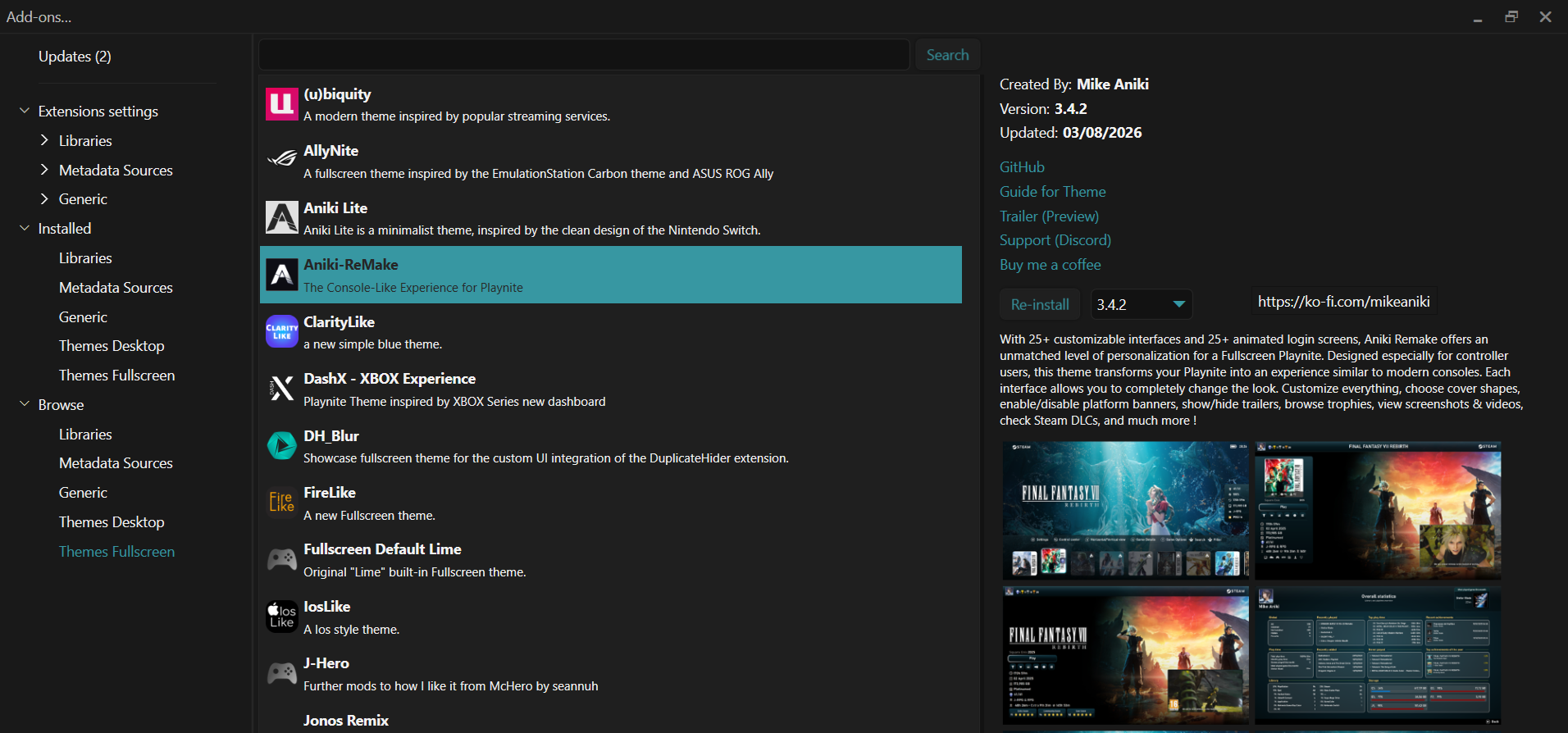Open the Support (Discord) link
The image size is (1568, 733).
(1055, 240)
